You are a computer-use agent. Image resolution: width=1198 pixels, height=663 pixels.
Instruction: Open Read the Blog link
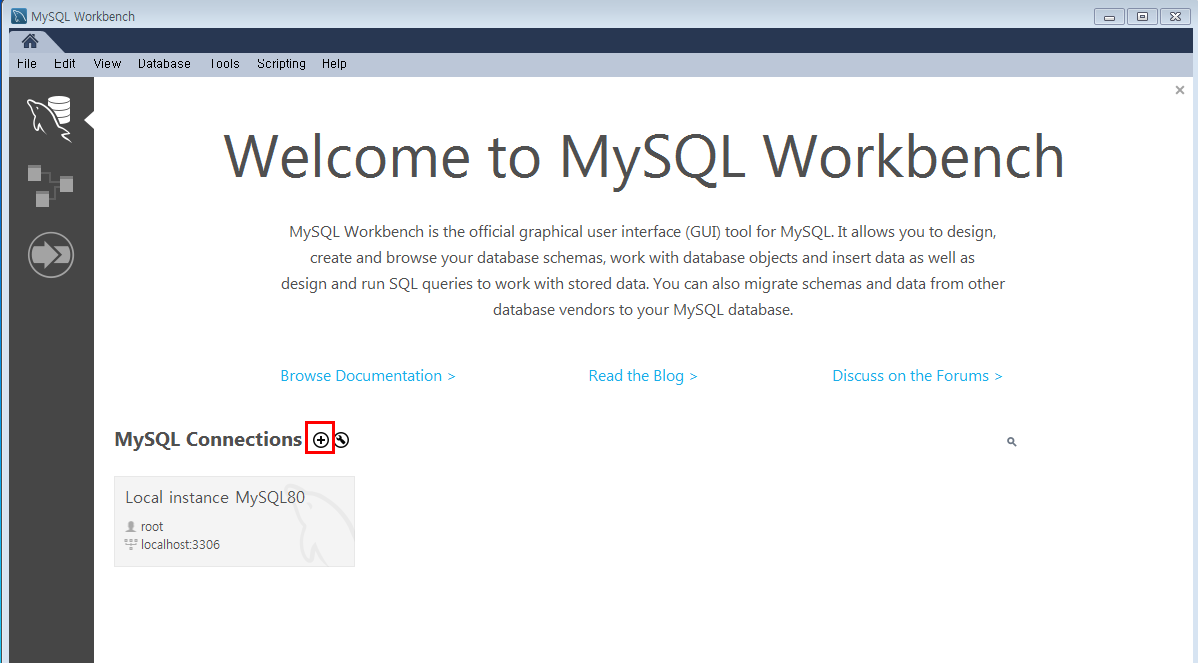click(x=643, y=376)
